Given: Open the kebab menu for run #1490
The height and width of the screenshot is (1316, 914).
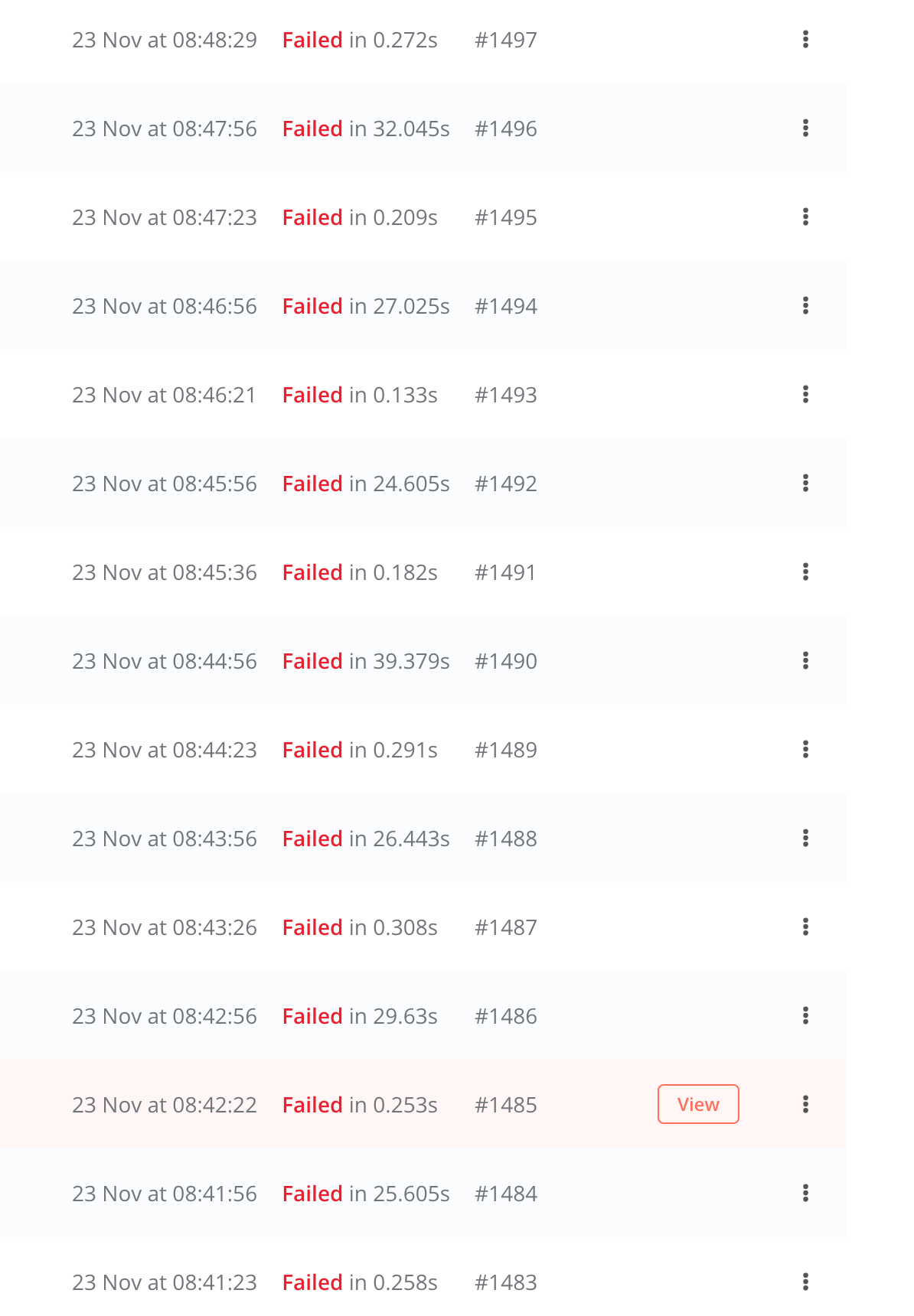Looking at the screenshot, I should click(805, 661).
